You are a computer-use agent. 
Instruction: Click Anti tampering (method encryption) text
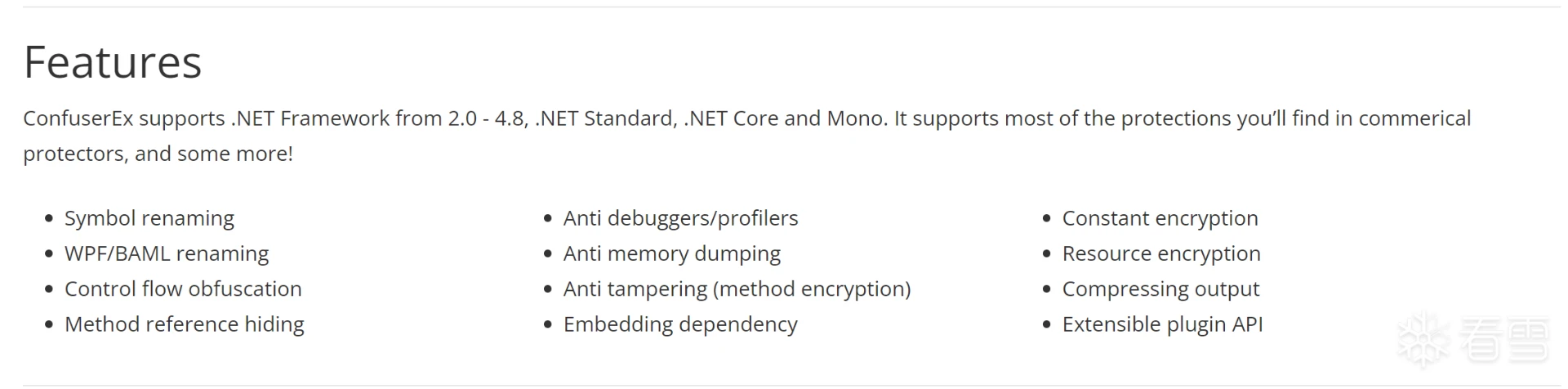(x=737, y=288)
